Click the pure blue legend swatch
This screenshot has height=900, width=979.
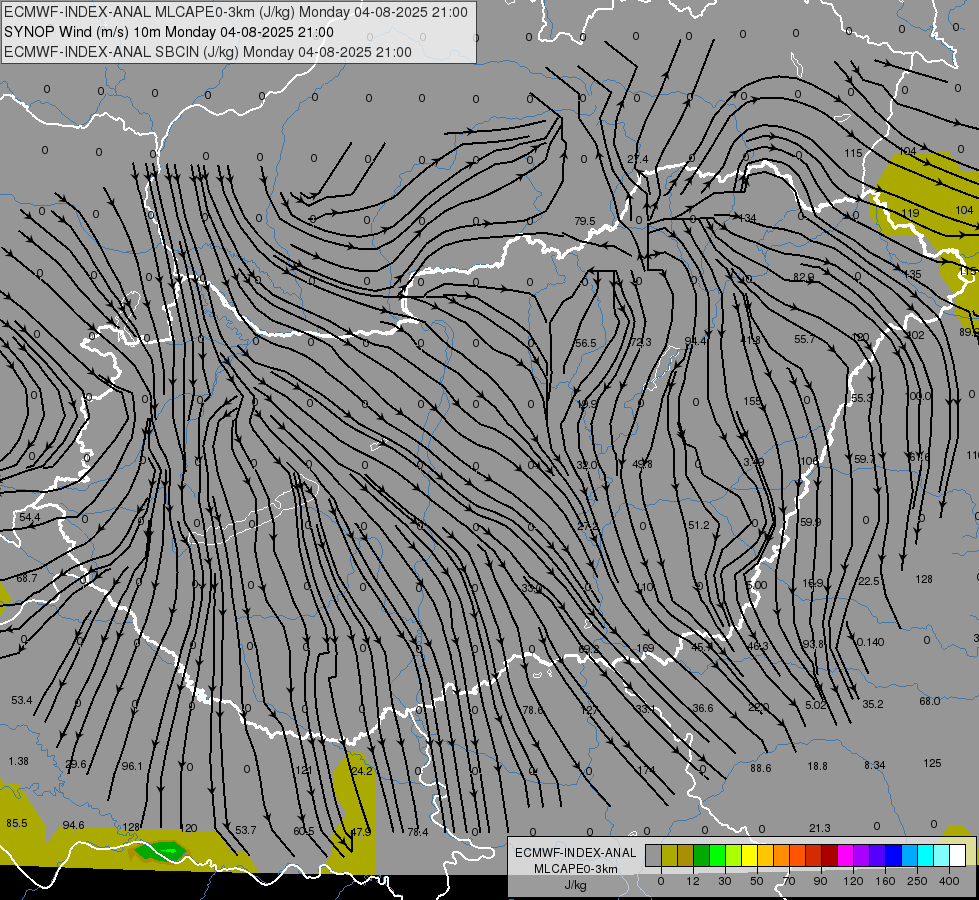pyautogui.click(x=894, y=855)
